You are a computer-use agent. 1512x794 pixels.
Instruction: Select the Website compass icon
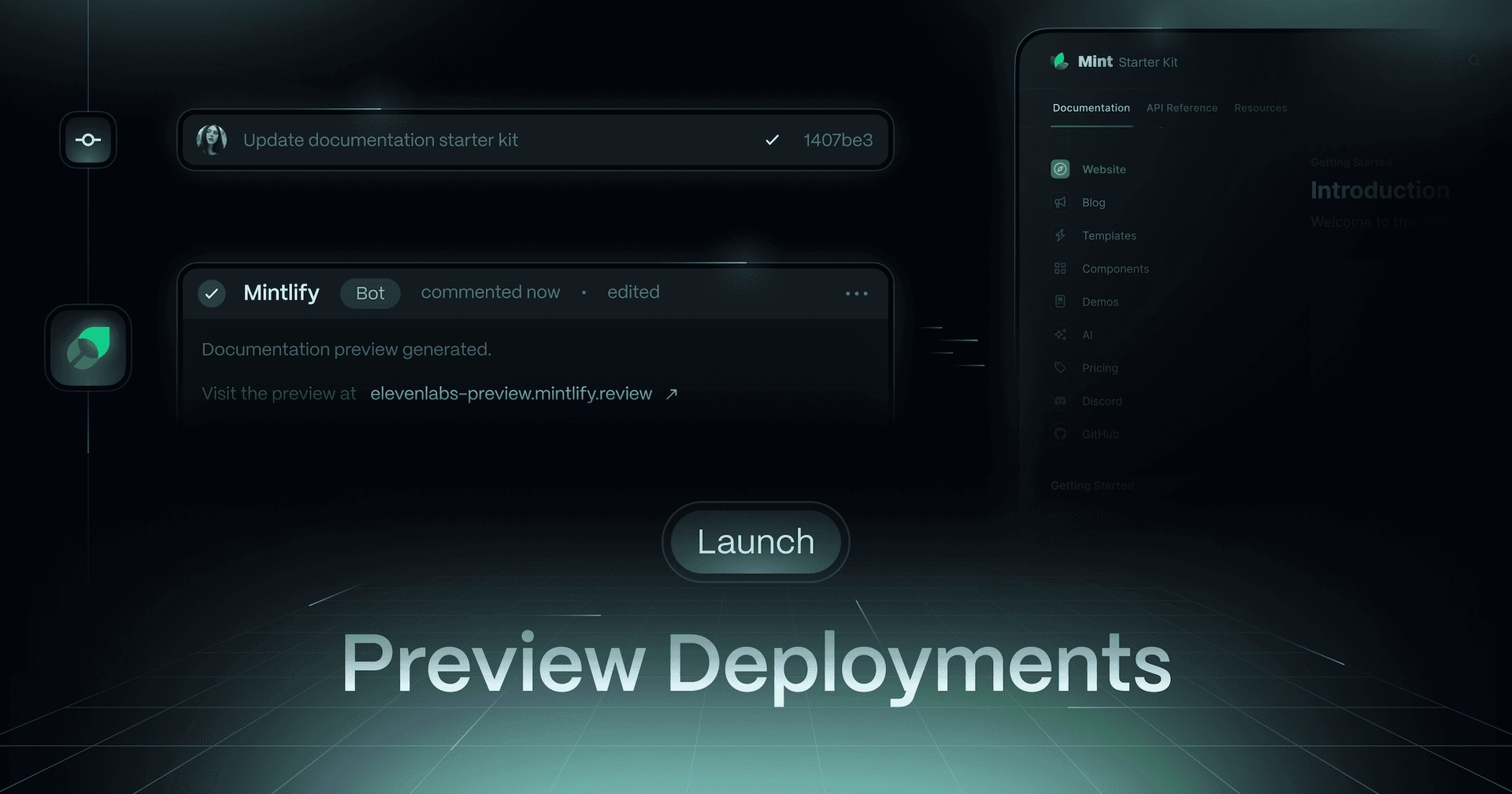pyautogui.click(x=1060, y=169)
